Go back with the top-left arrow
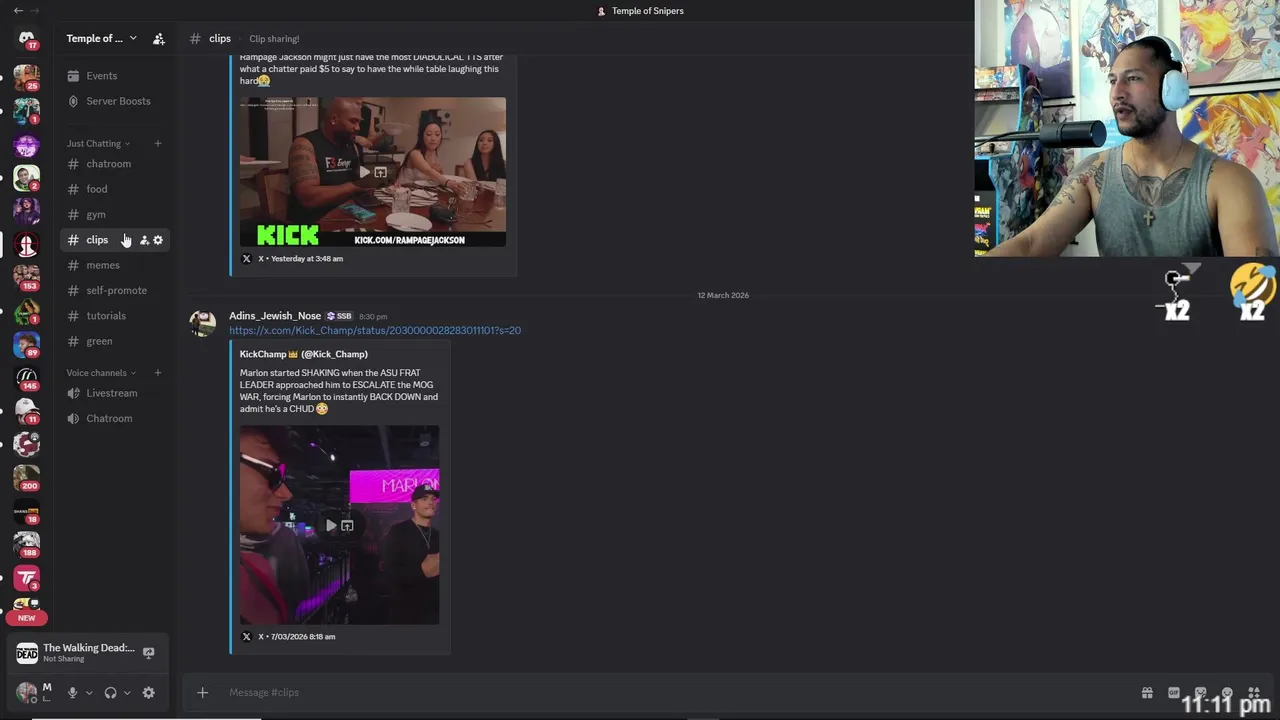The height and width of the screenshot is (720, 1280). (x=18, y=10)
